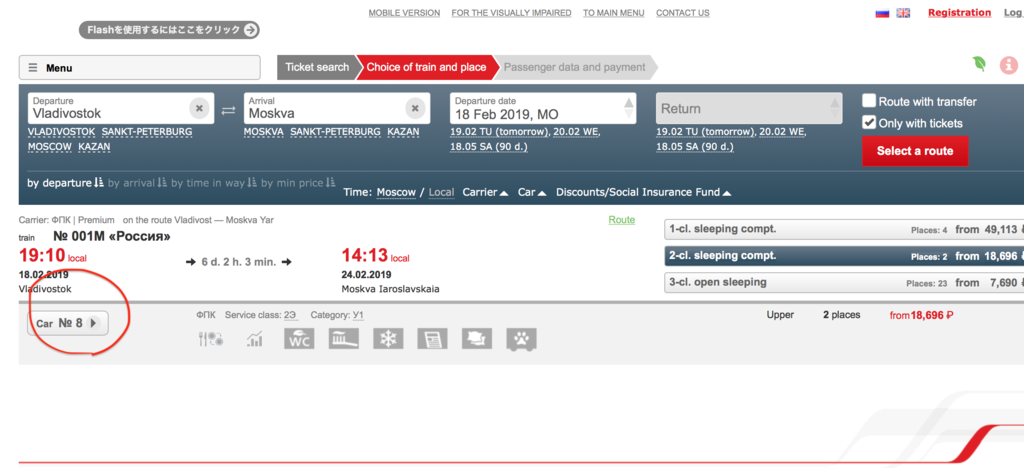Click the Flash activation banner arrow
The height and width of the screenshot is (468, 1024).
point(251,30)
